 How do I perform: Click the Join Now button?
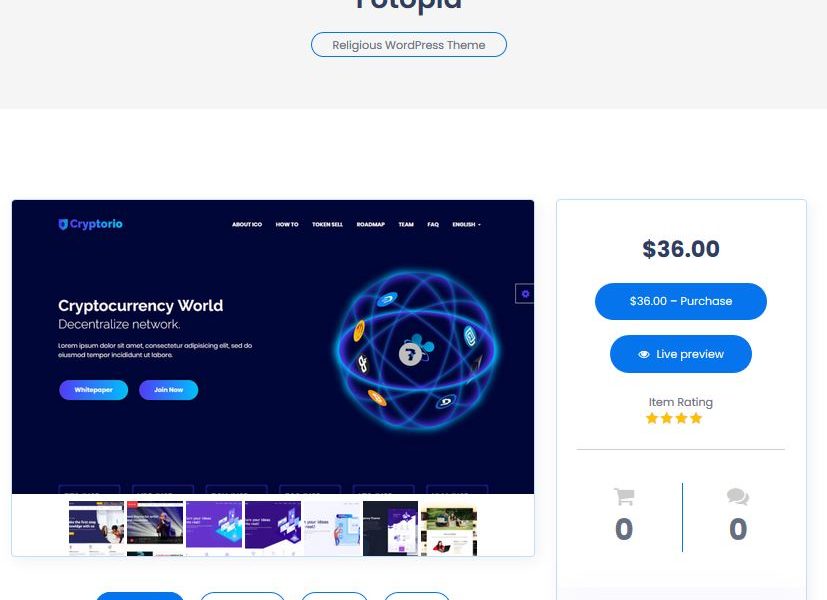[168, 390]
